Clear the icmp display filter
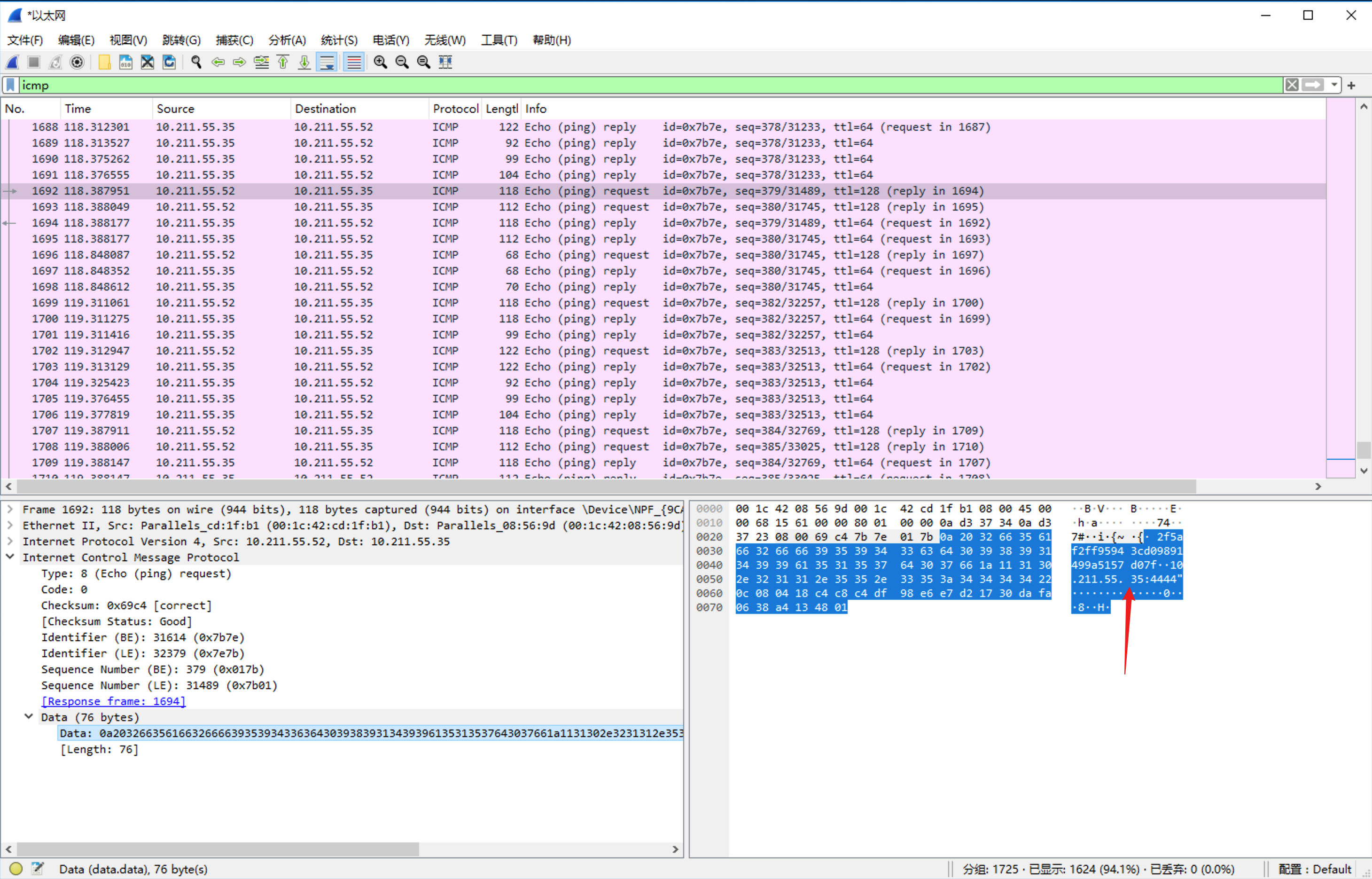 click(x=1292, y=85)
